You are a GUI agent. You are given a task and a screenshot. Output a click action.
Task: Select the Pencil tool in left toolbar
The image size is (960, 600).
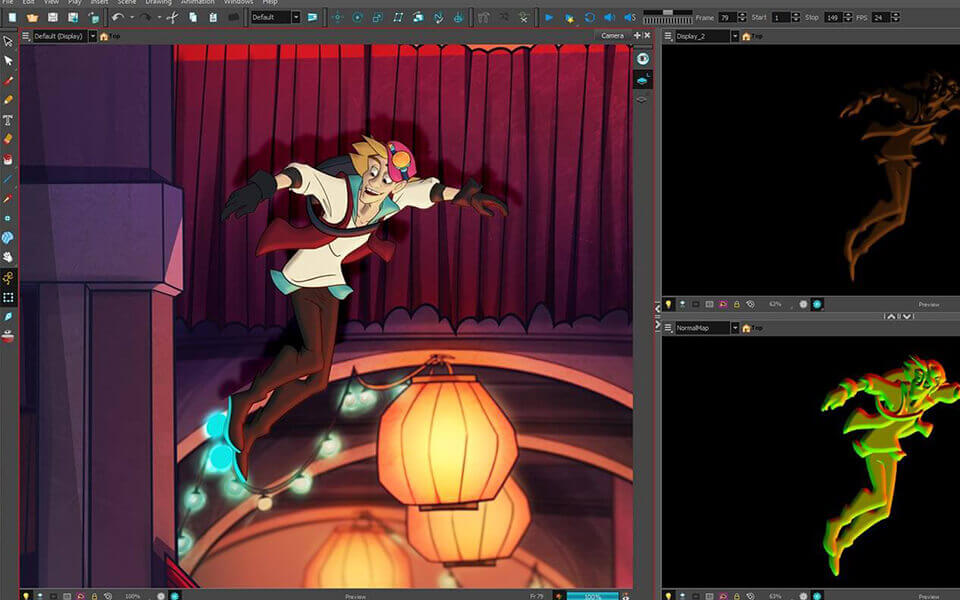click(x=8, y=100)
